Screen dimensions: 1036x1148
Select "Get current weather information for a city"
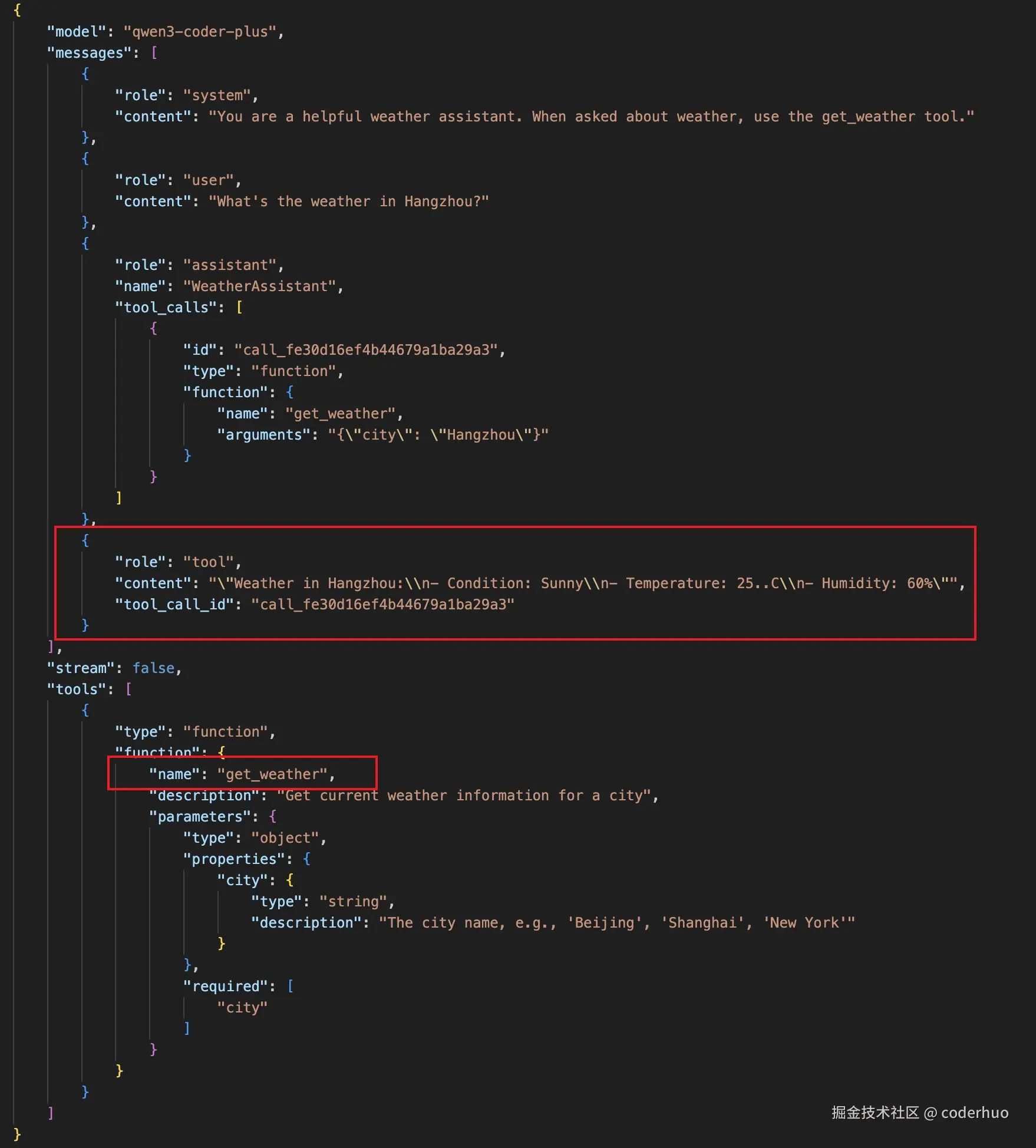[x=464, y=796]
